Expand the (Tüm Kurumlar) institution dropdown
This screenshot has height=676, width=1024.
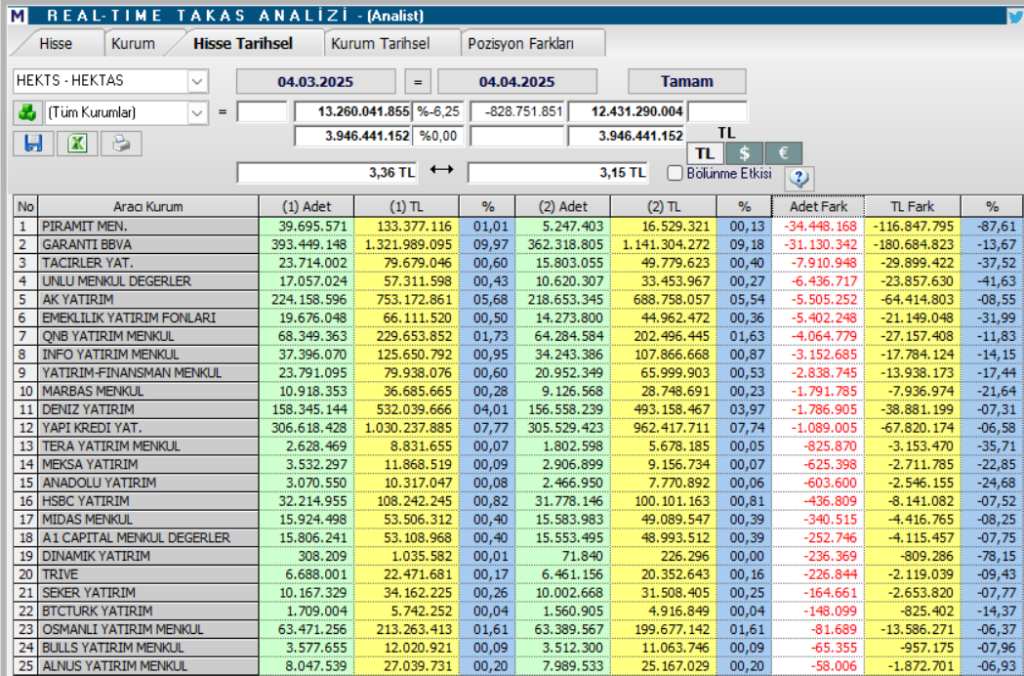pos(197,113)
